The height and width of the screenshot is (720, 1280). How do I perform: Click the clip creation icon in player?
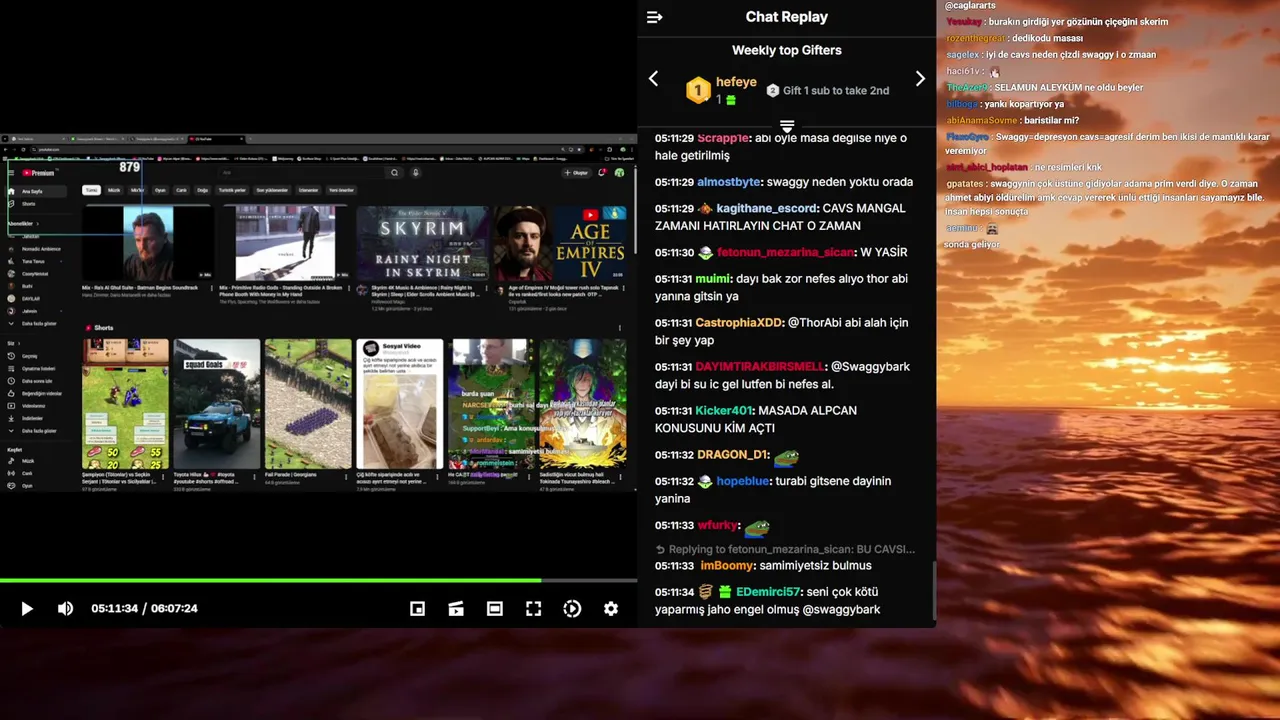[x=456, y=608]
